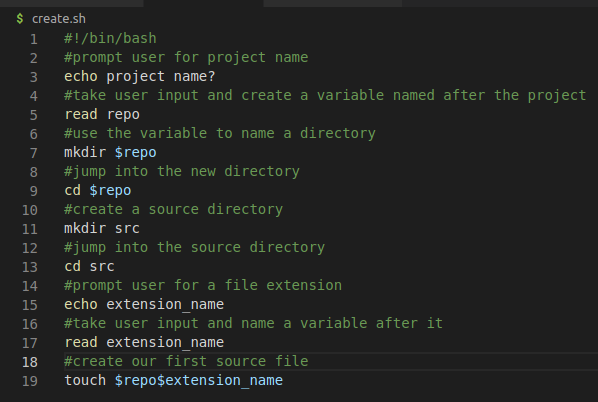Click the comment '#prompt user for project name'
The width and height of the screenshot is (598, 402).
tap(186, 57)
